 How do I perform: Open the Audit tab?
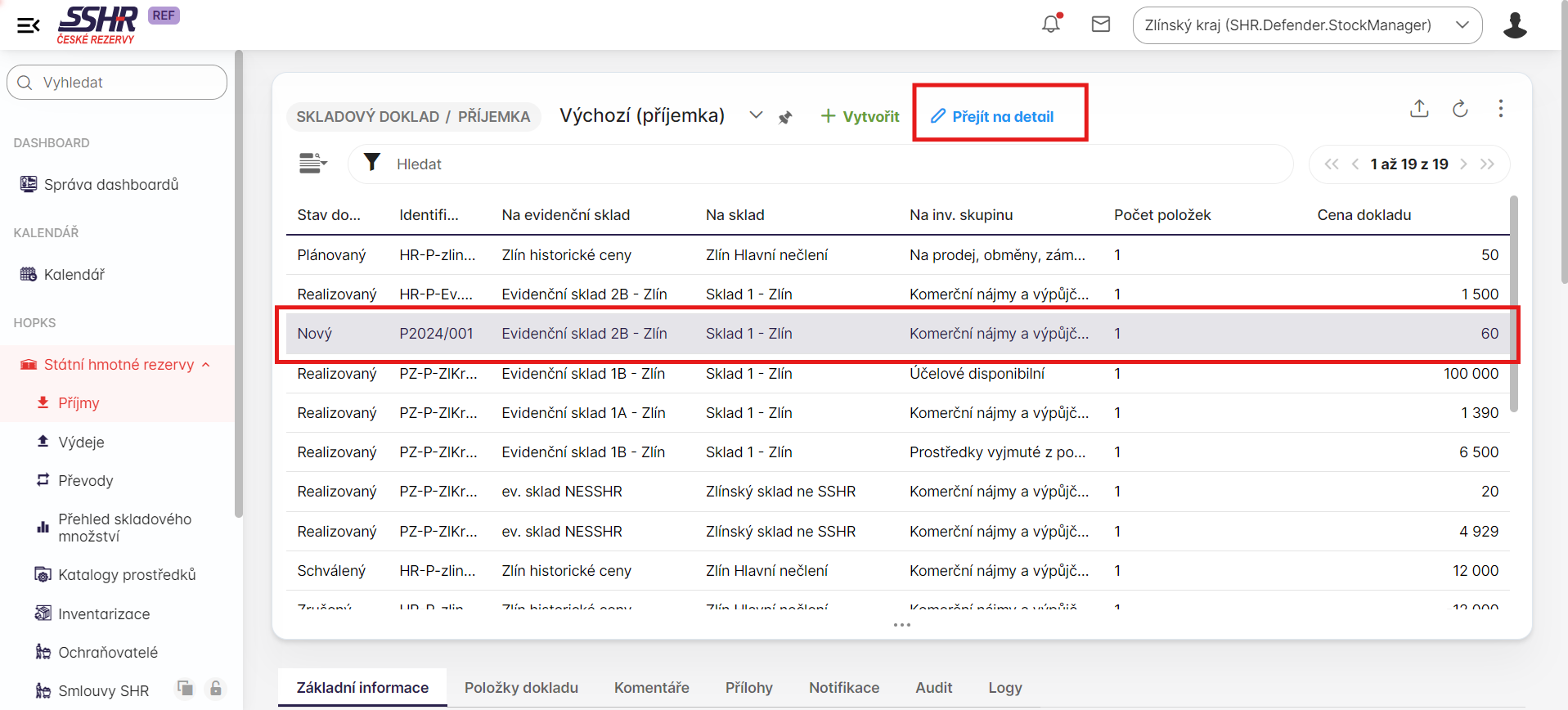coord(933,688)
